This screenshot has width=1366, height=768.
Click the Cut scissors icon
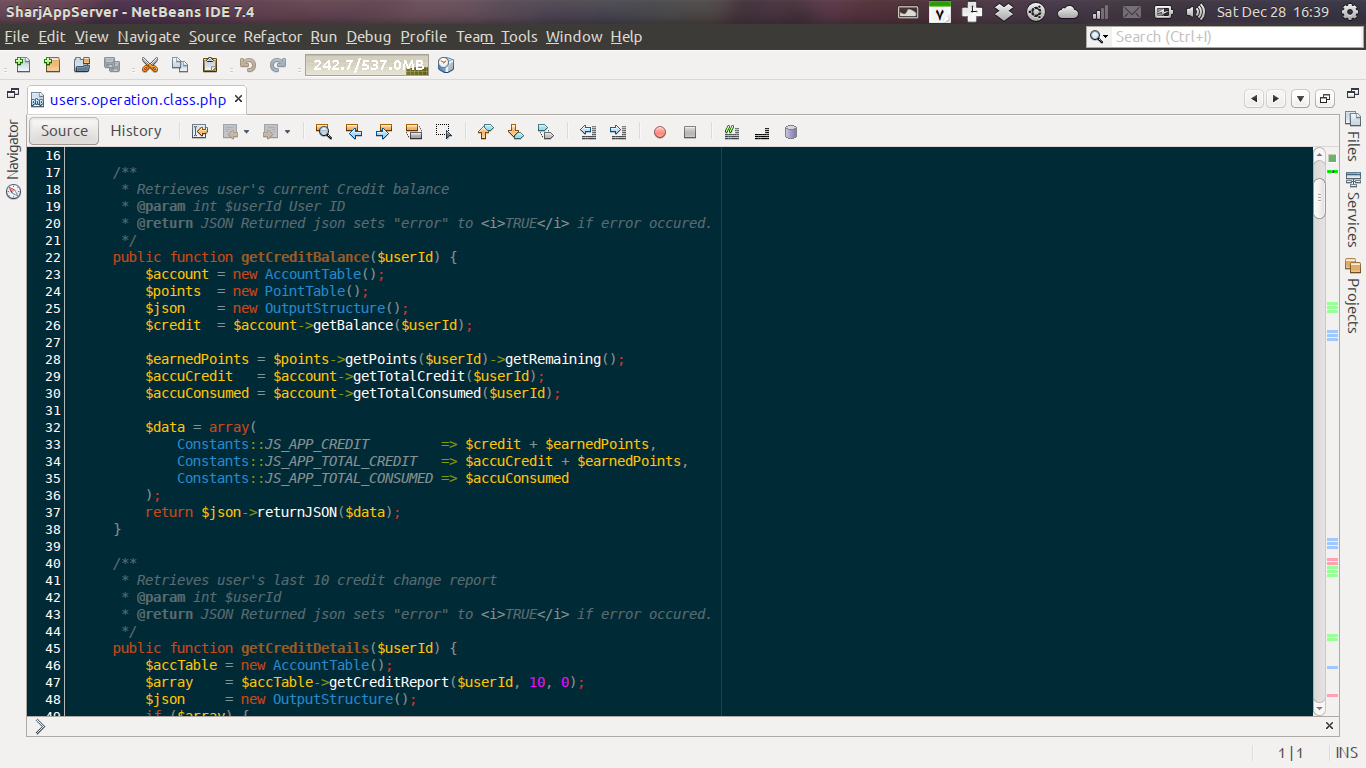pos(150,65)
